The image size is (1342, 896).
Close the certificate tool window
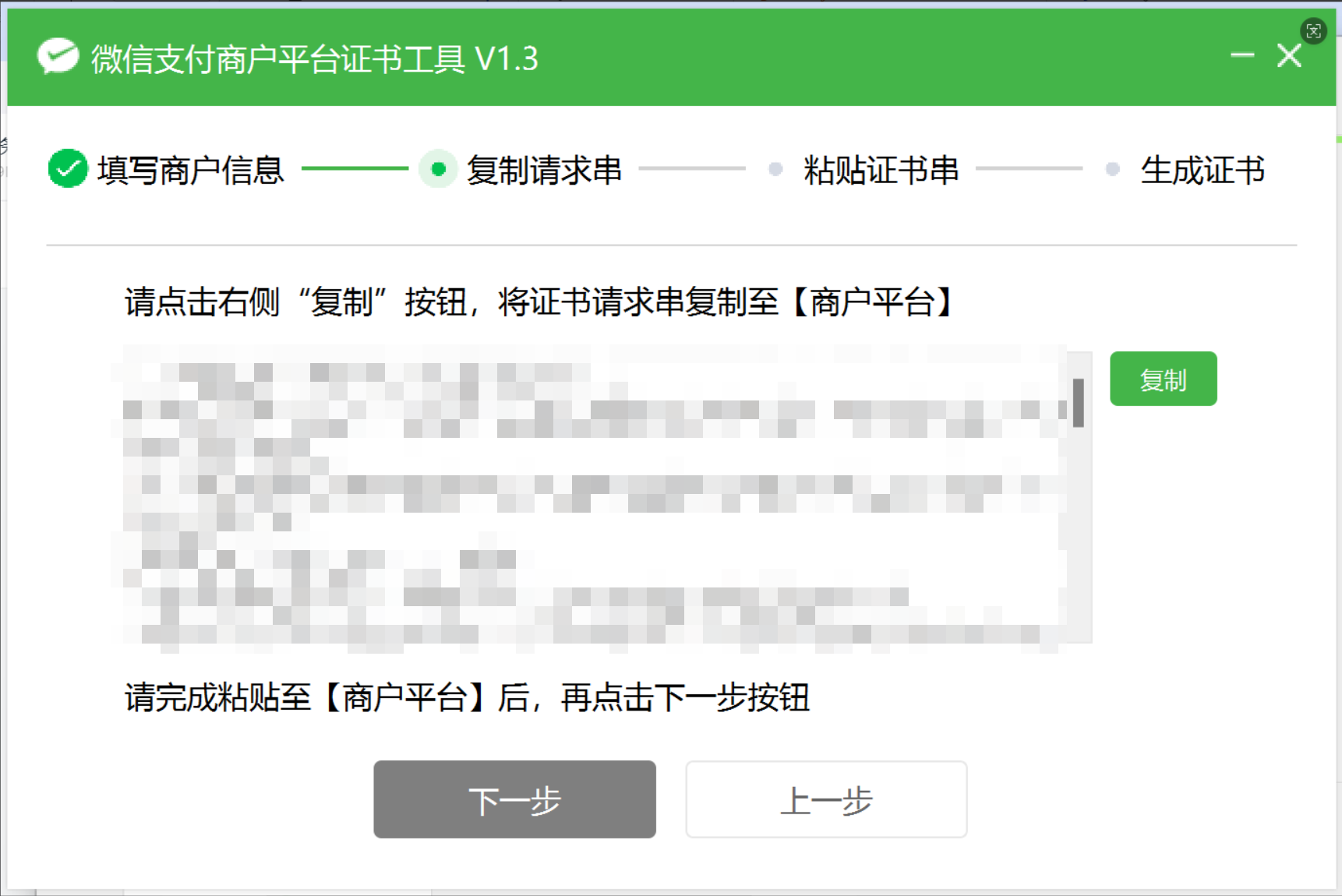(1289, 56)
